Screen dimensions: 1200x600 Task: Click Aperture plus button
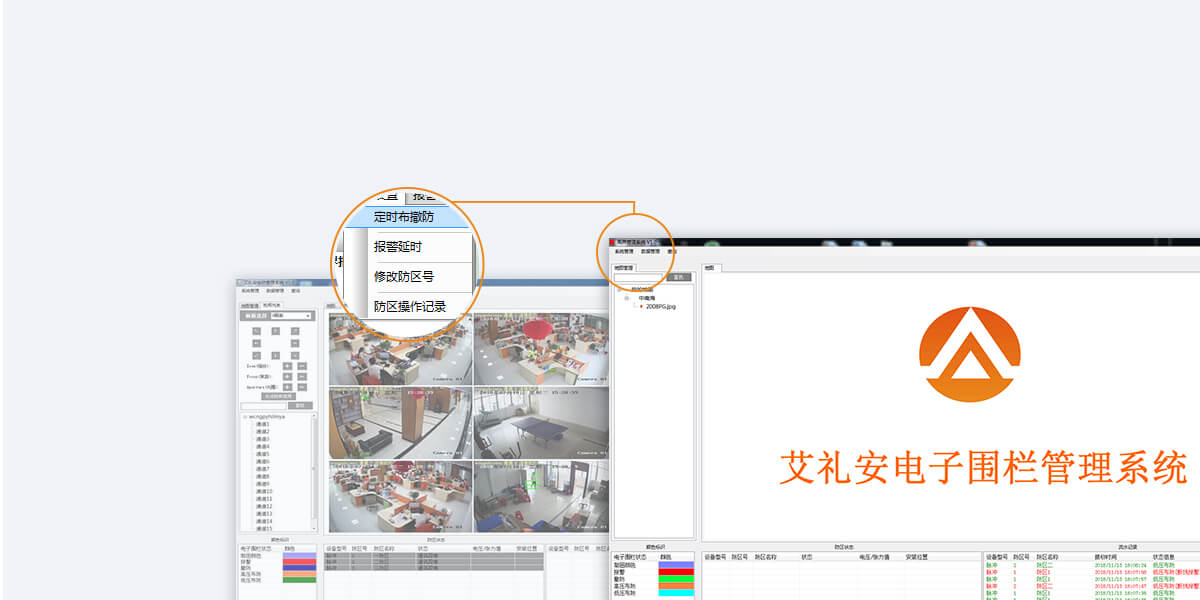[x=287, y=386]
